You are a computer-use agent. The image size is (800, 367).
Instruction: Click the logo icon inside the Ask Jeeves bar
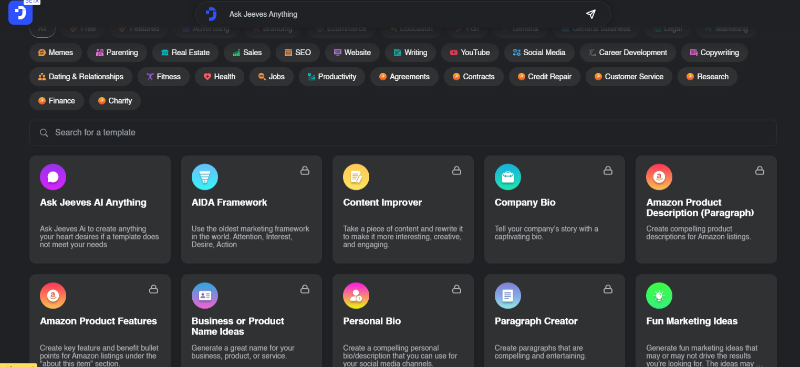[x=211, y=14]
